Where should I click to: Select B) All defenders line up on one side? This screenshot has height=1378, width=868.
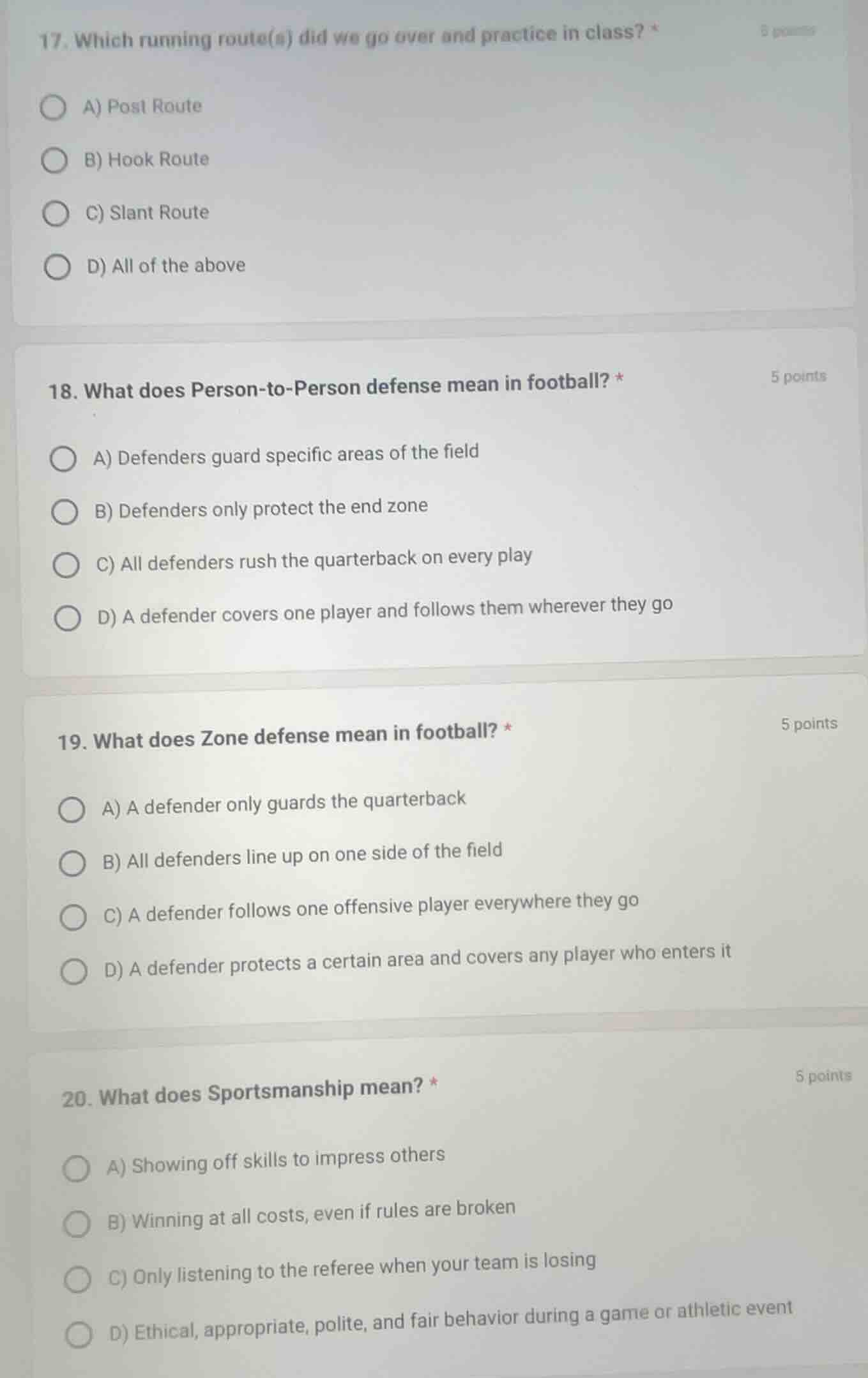point(72,862)
